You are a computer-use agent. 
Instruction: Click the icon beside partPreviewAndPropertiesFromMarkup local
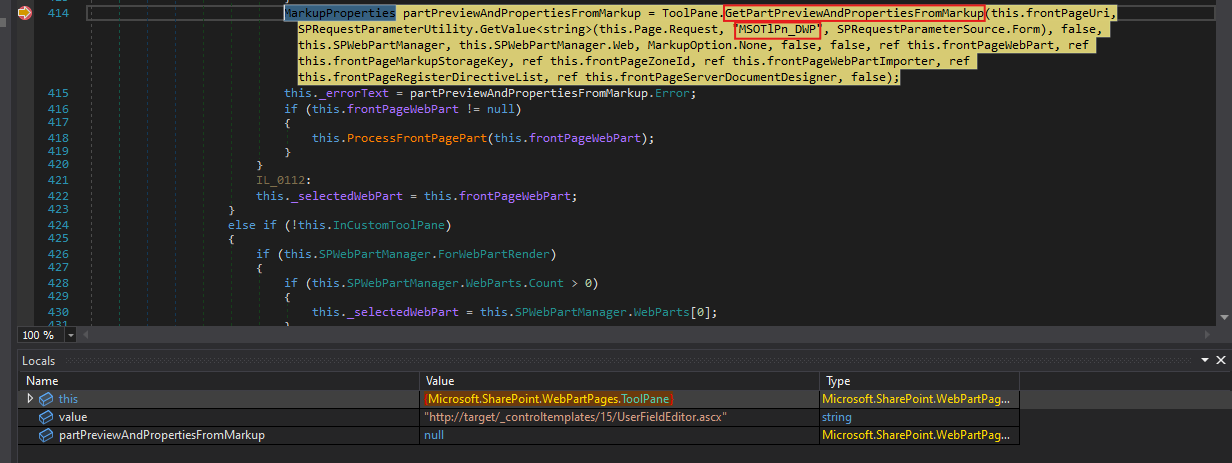click(x=46, y=435)
